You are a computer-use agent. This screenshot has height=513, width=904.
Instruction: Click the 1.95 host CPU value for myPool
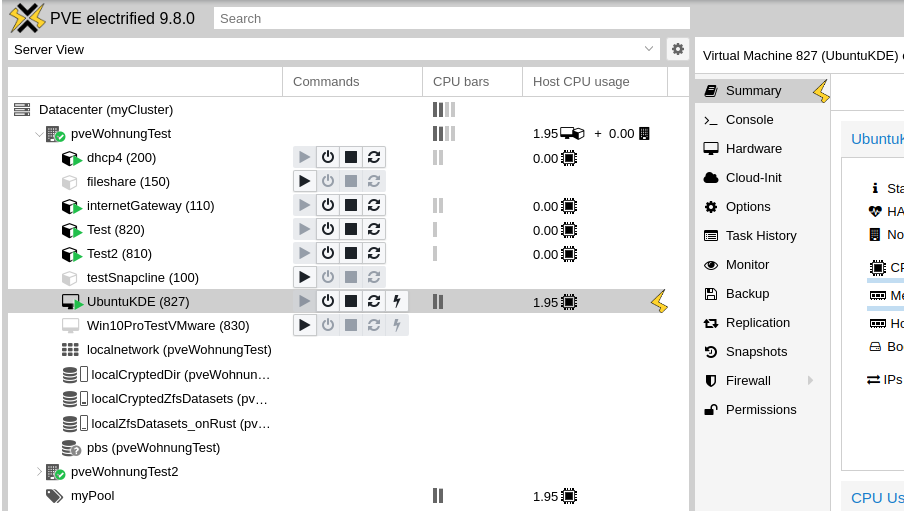click(545, 496)
